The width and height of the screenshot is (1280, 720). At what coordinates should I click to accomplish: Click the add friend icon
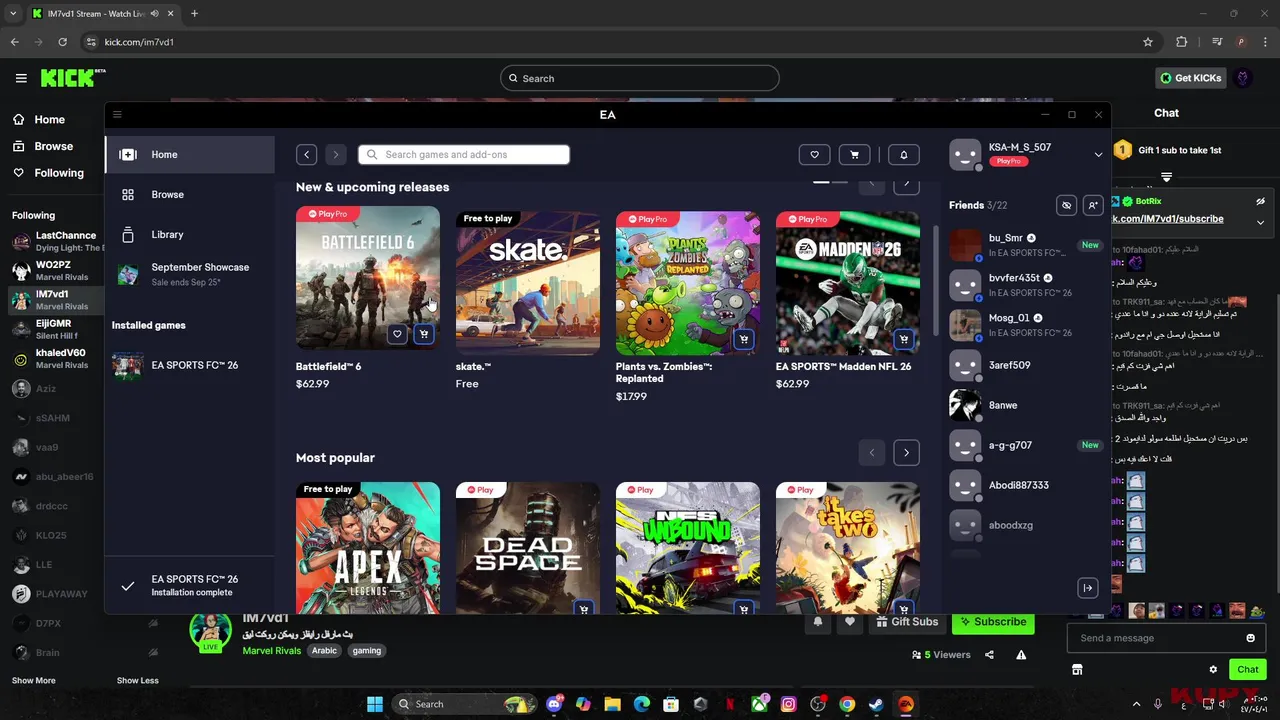(x=1093, y=205)
